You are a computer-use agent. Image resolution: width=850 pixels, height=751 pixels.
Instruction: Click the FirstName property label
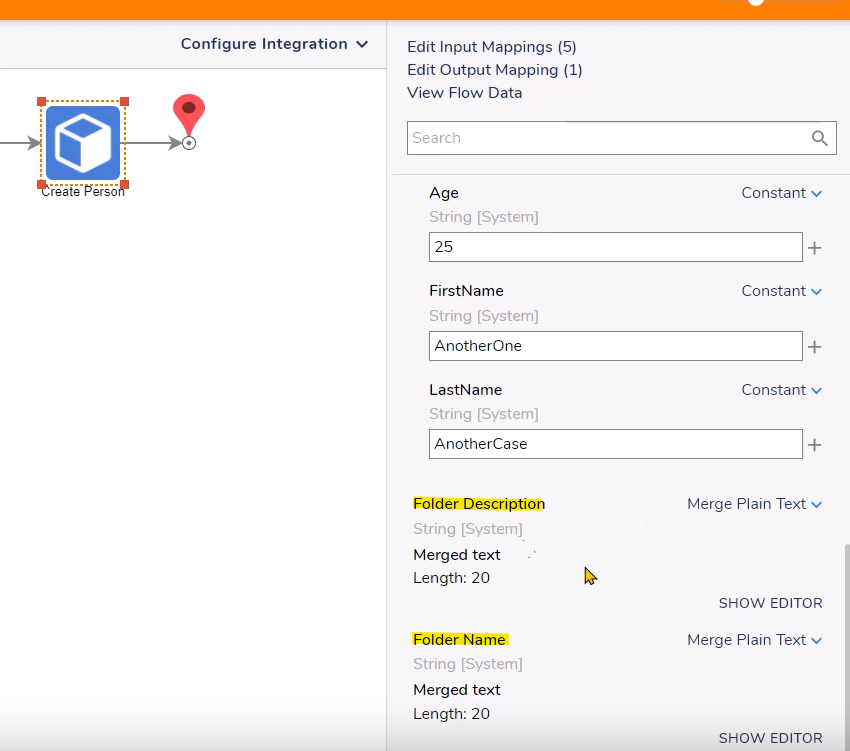[x=466, y=291]
